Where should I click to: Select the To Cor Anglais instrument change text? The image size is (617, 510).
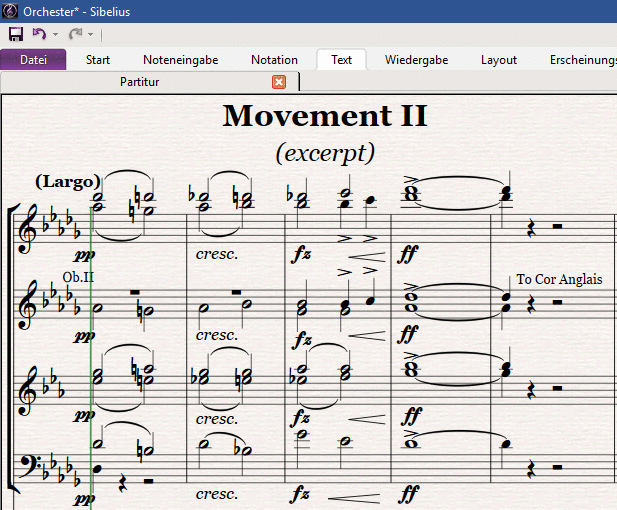tap(559, 279)
